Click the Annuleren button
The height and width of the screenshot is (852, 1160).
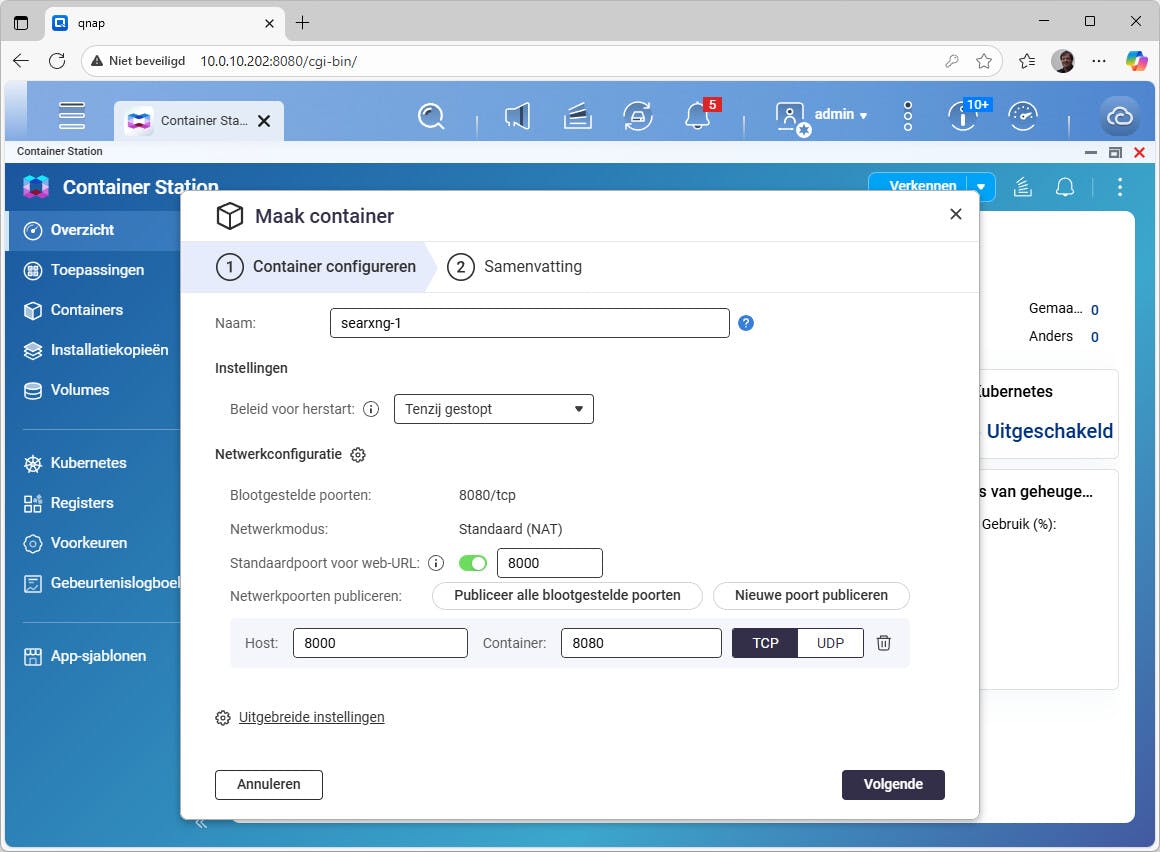(269, 785)
